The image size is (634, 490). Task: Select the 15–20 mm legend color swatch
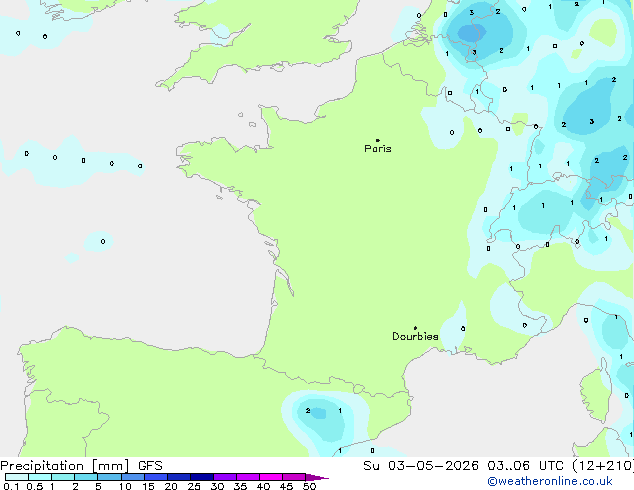click(x=156, y=477)
